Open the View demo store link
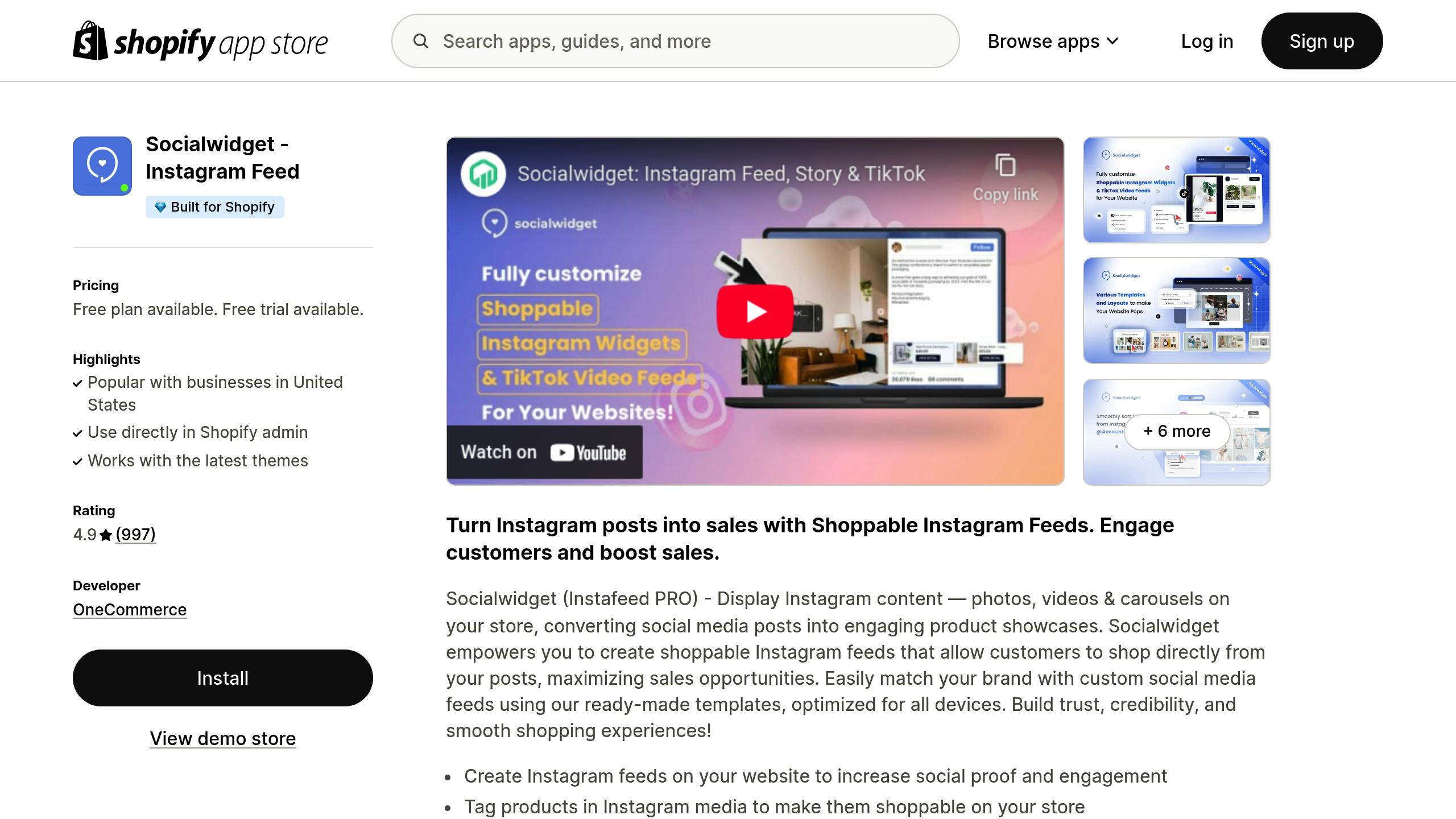The image size is (1456, 819). coord(223,738)
